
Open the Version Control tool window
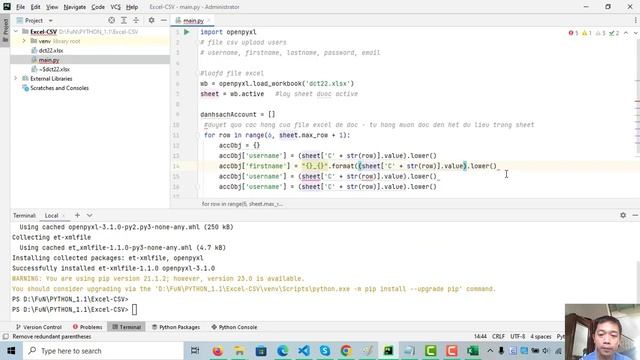click(x=39, y=327)
